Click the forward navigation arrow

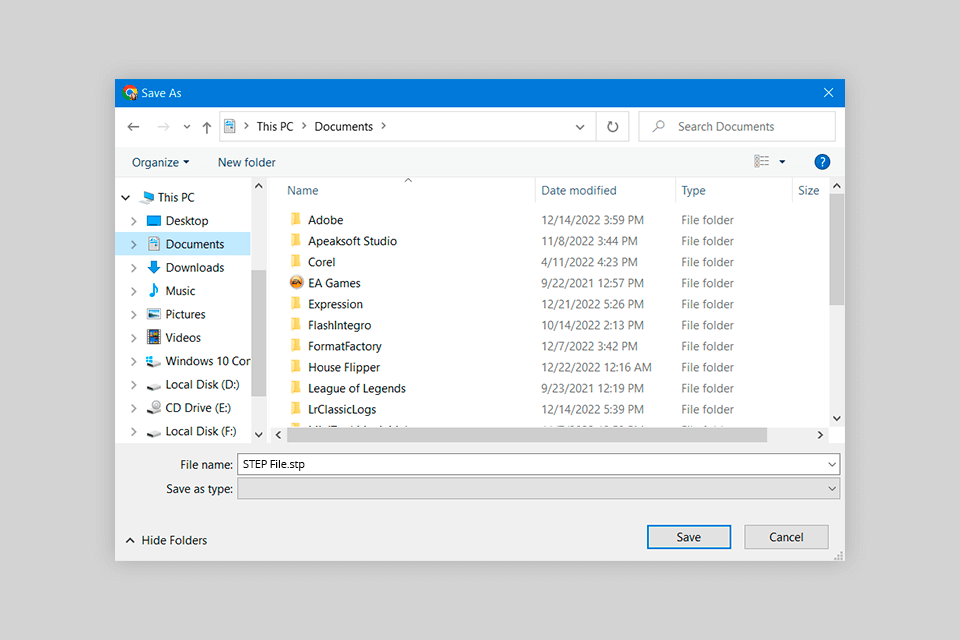pos(163,127)
